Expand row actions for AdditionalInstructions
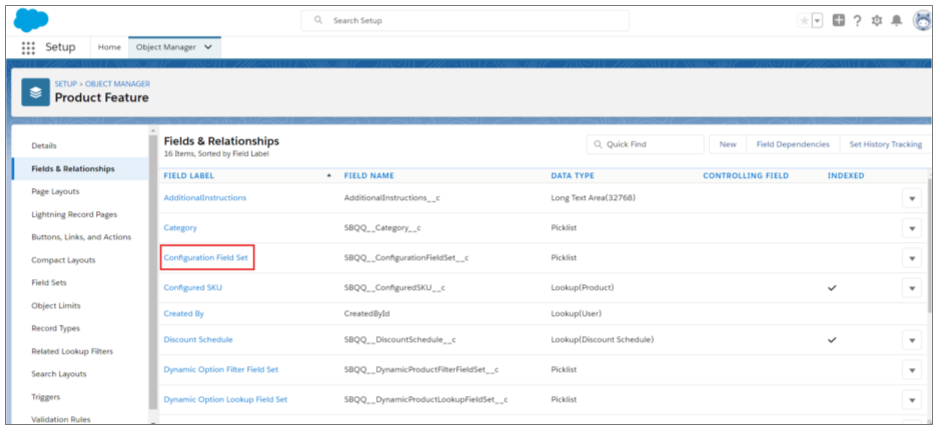The width and height of the screenshot is (938, 428). click(x=912, y=198)
